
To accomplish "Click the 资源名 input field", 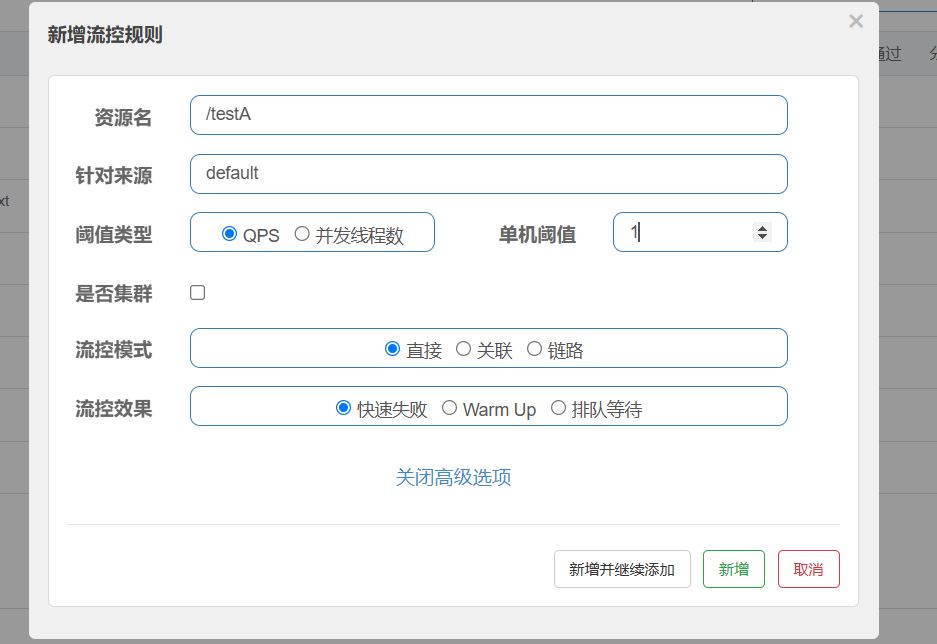I will pos(488,115).
